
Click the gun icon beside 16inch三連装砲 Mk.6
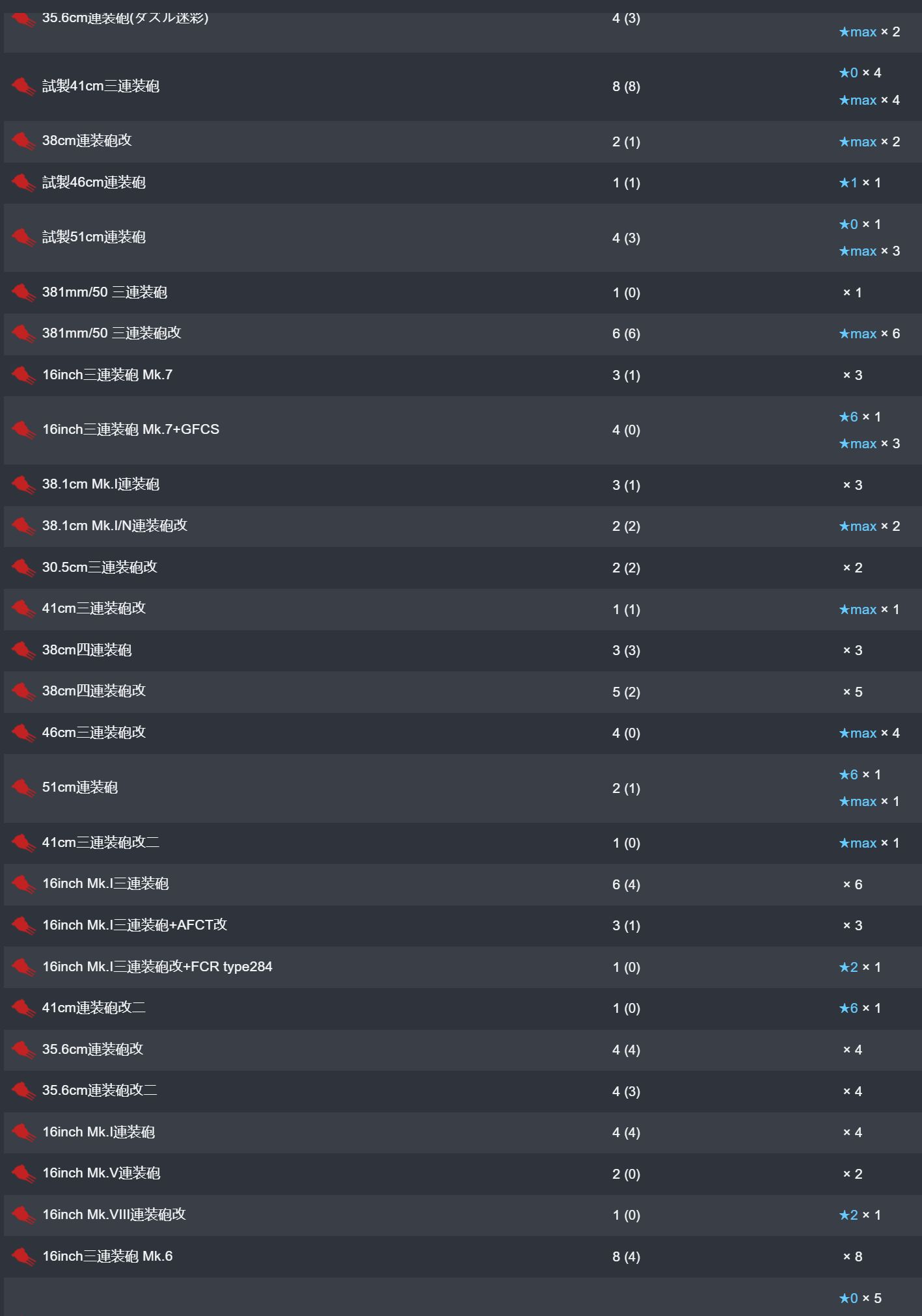point(23,1256)
